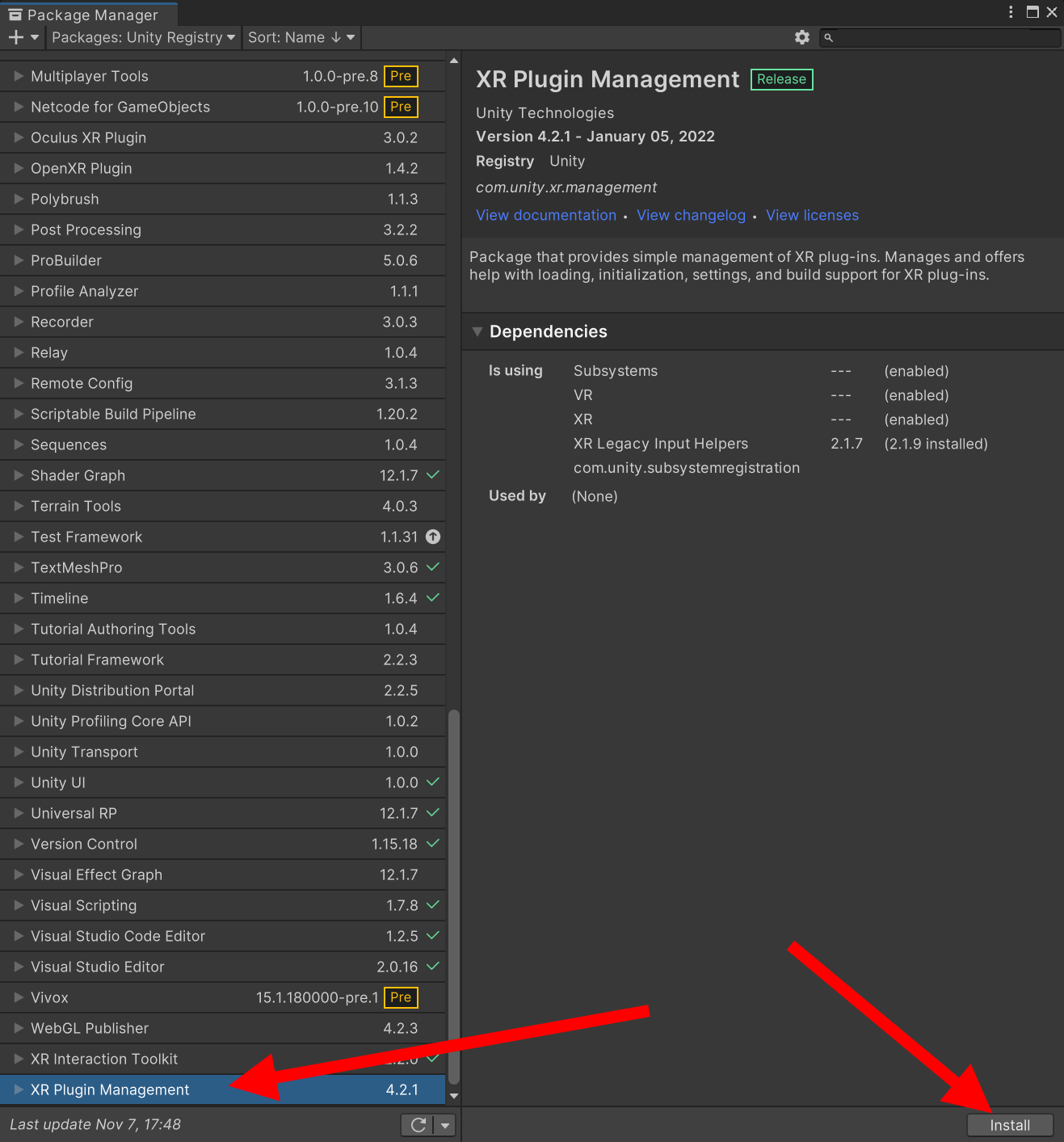Close the Package Manager window

[x=1052, y=11]
